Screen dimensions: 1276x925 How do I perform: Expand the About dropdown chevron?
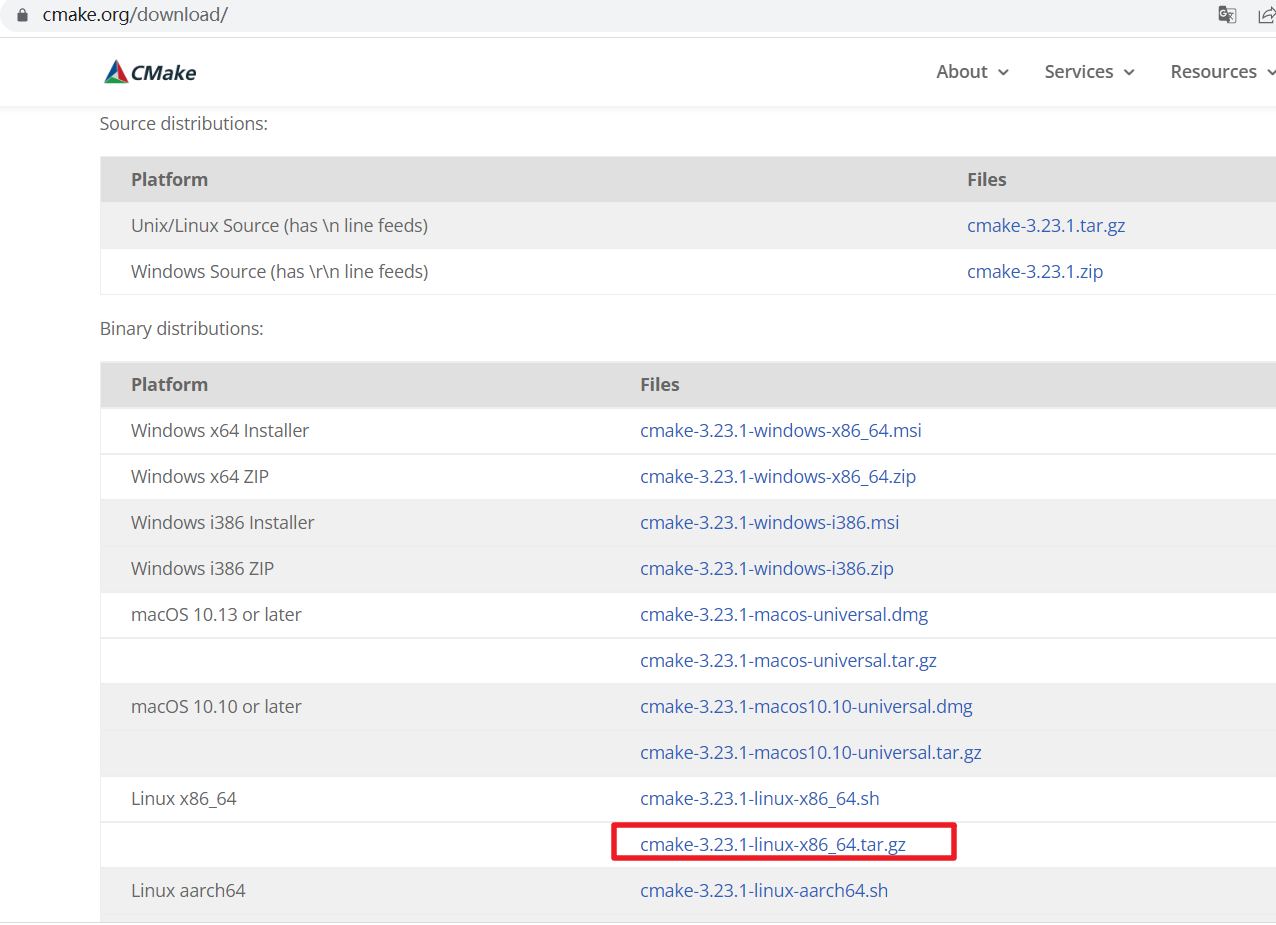pyautogui.click(x=1003, y=73)
